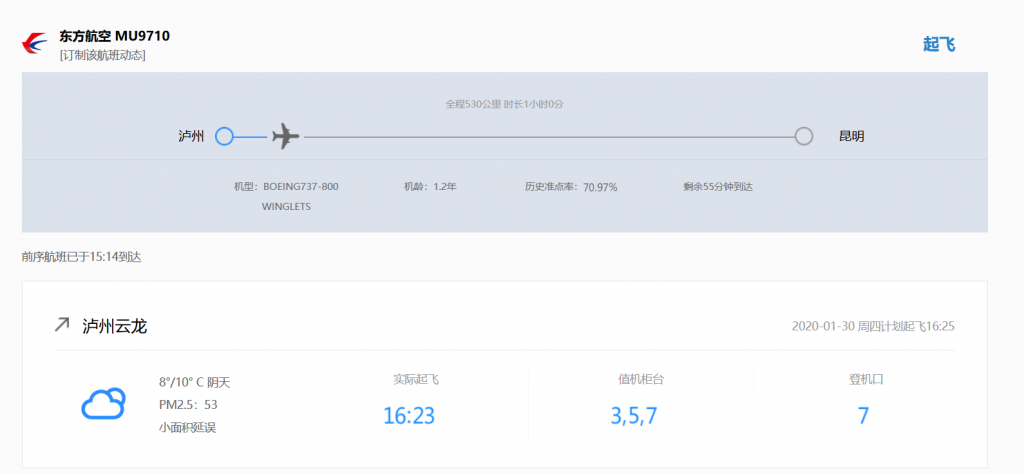Click the 泸州云龙 airport name heading
Screen dimensions: 1024x474
(115, 326)
